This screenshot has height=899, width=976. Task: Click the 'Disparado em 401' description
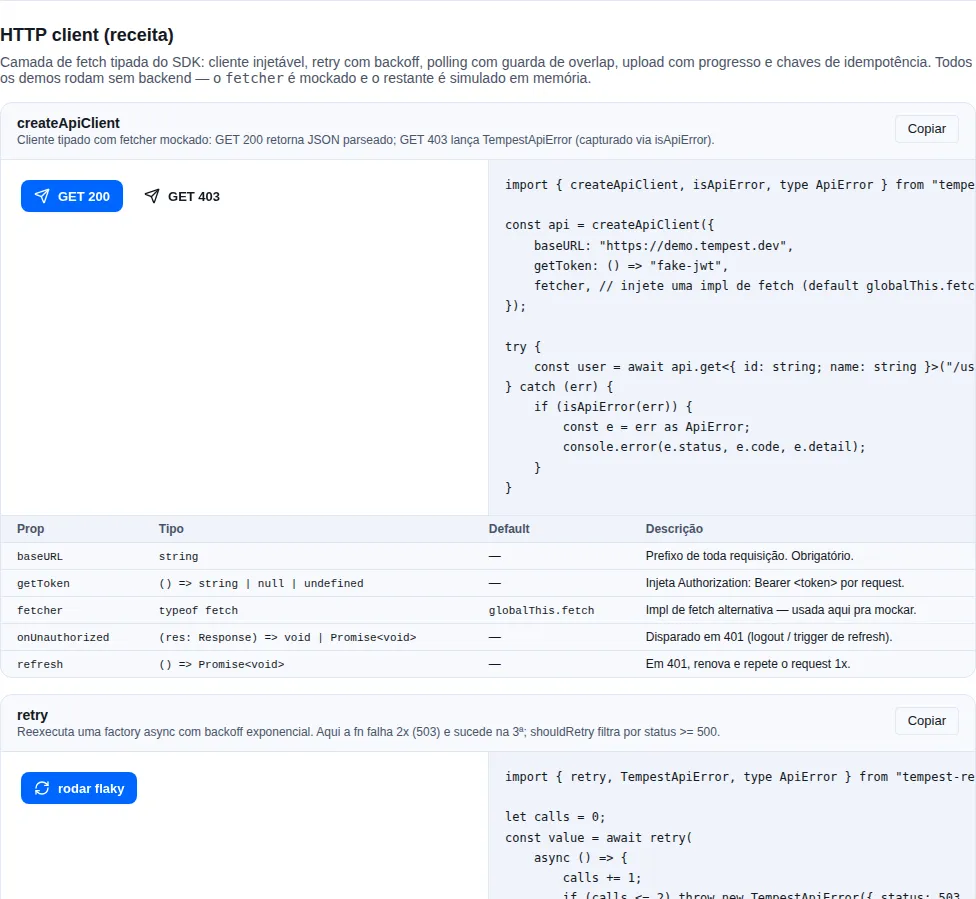(769, 637)
